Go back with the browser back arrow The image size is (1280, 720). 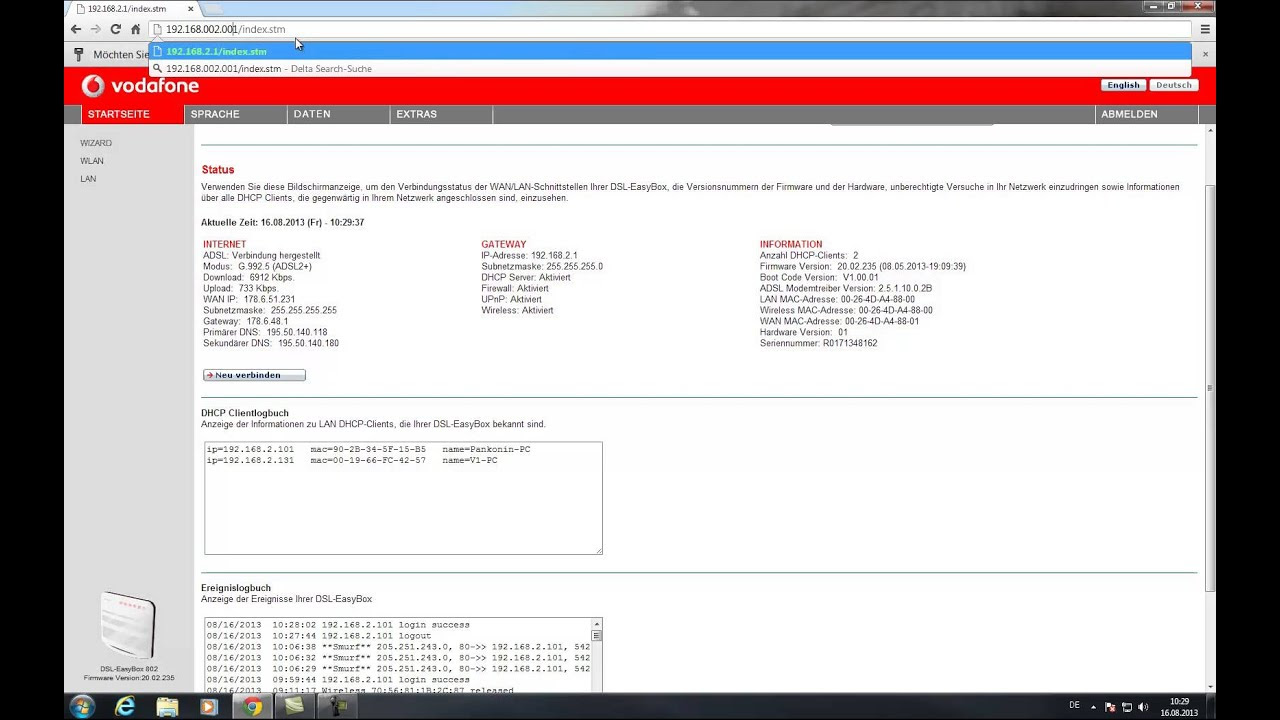[x=76, y=29]
